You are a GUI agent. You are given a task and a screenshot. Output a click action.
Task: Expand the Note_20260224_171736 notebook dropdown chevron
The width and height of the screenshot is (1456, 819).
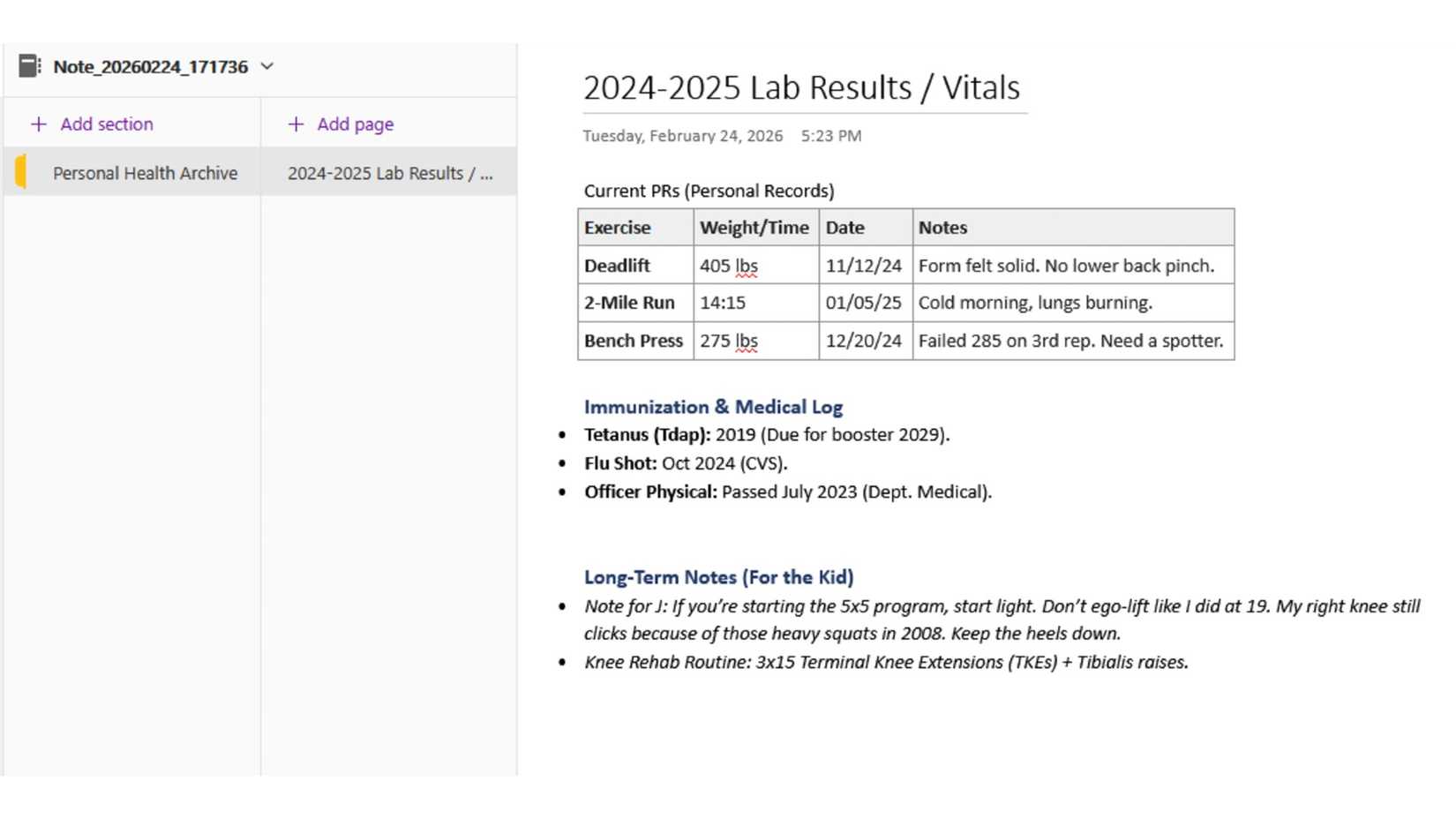pyautogui.click(x=267, y=66)
